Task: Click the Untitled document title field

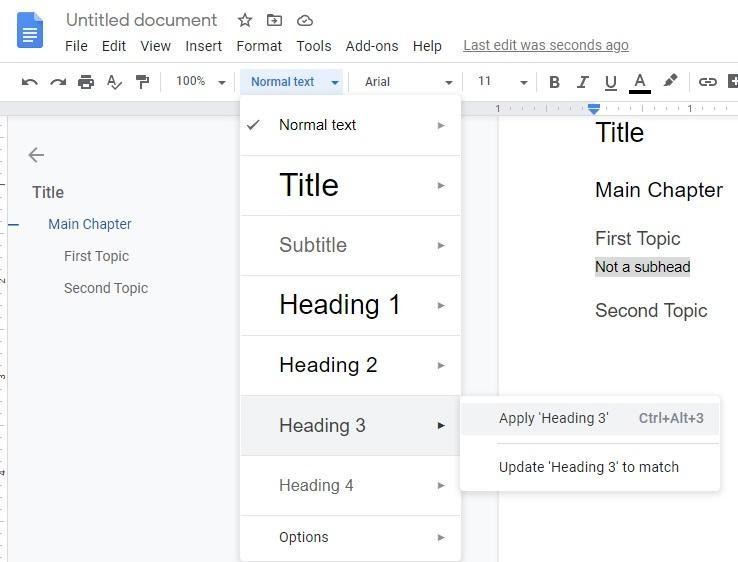Action: click(x=141, y=20)
